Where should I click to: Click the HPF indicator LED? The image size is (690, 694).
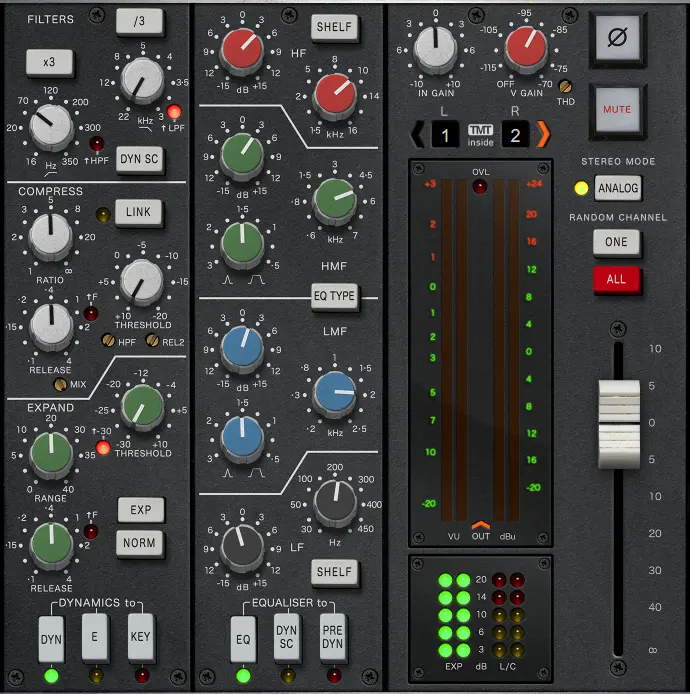(x=97, y=144)
